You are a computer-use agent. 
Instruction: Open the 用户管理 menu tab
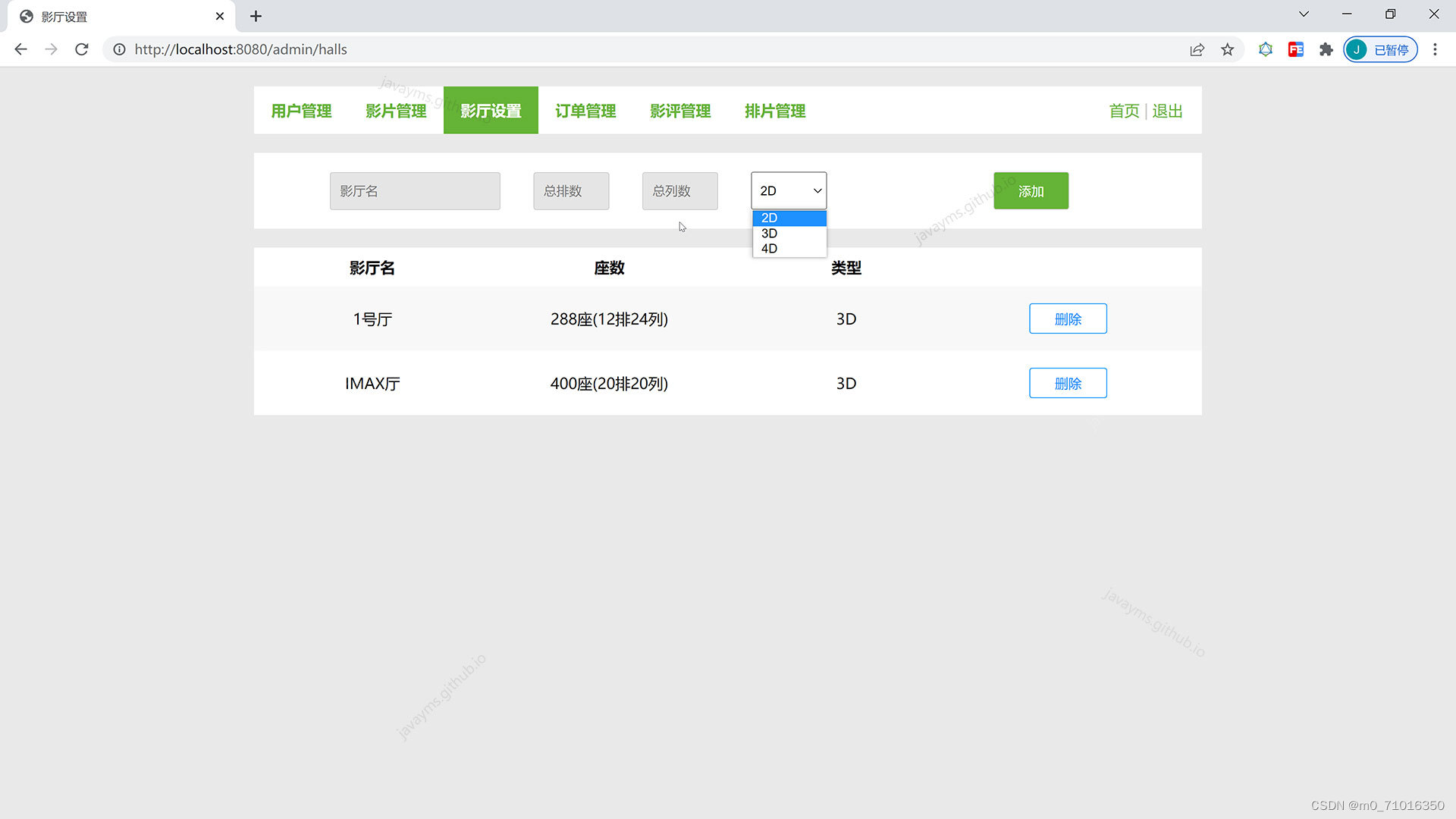click(x=301, y=111)
